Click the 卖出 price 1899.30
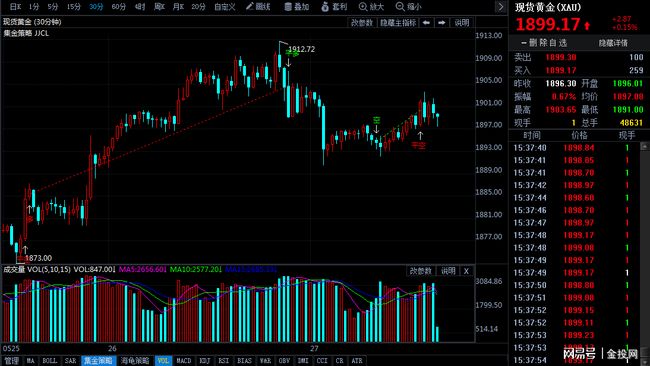This screenshot has height=366, width=650. pos(561,57)
